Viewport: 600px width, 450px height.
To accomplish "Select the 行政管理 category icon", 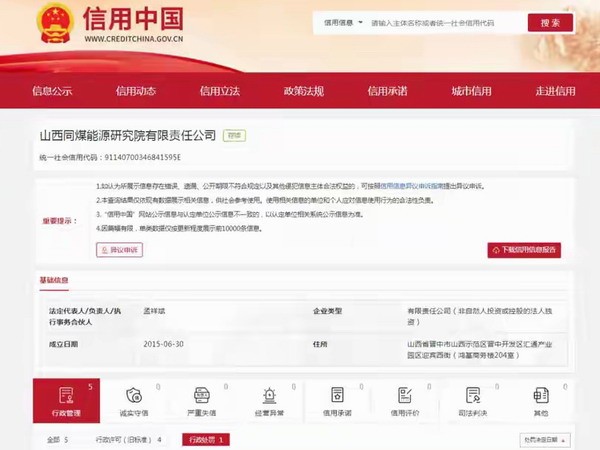I will click(x=66, y=395).
